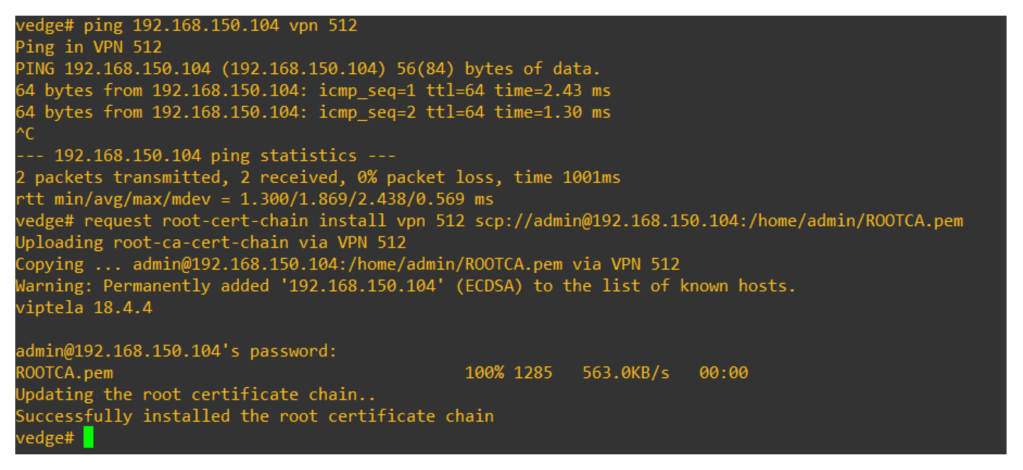Click the 100% transfer progress indicator
This screenshot has height=470, width=1023.
point(485,373)
